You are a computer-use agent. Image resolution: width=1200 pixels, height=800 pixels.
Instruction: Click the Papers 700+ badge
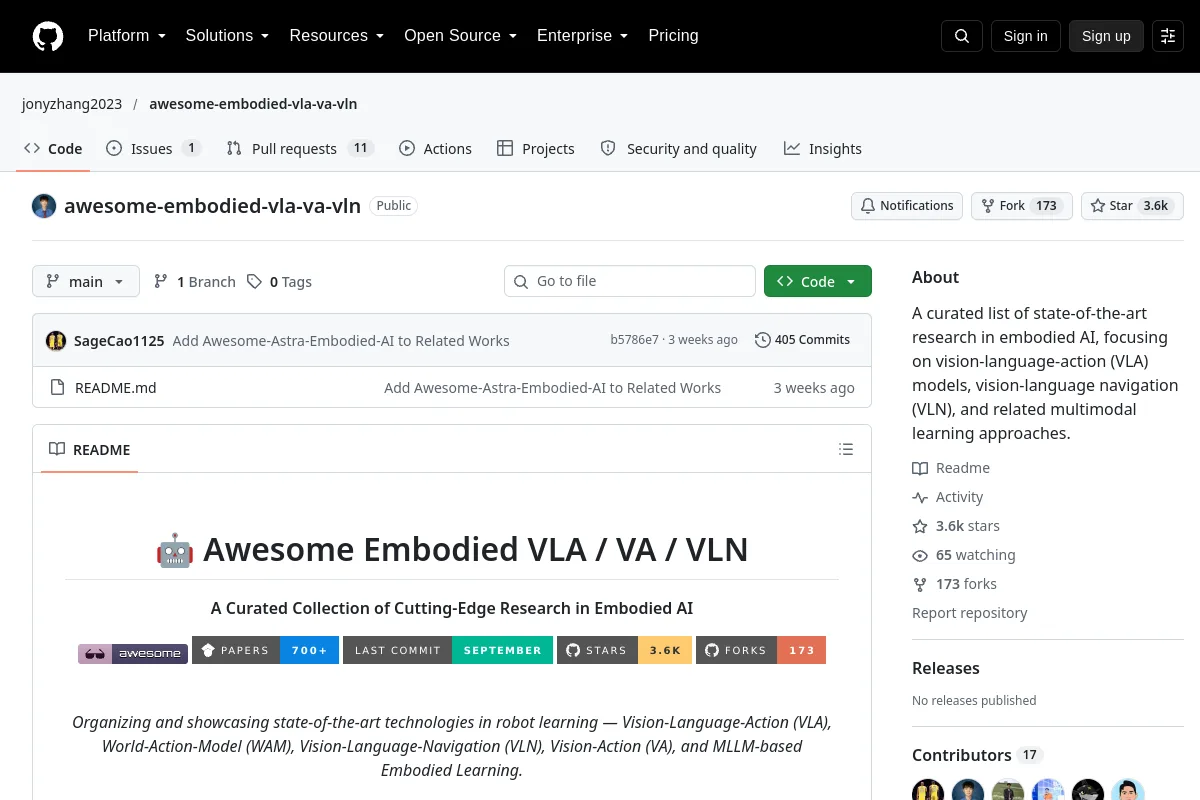coord(265,650)
